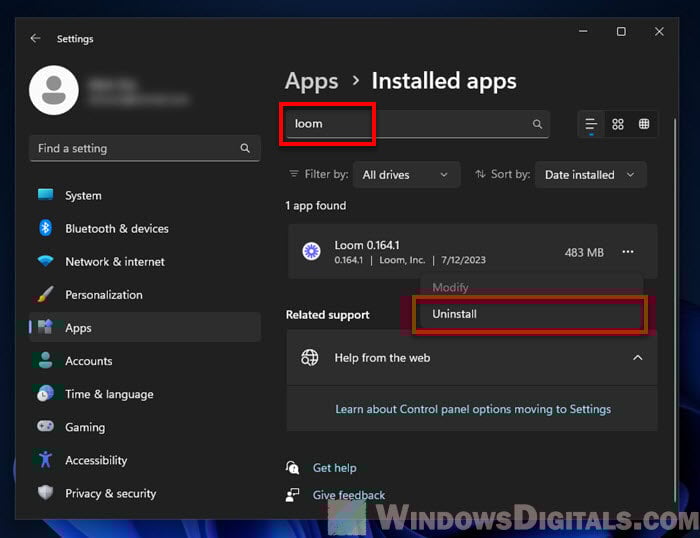Select Uninstall from the context menu
Viewport: 700px width, 538px height.
tap(531, 314)
